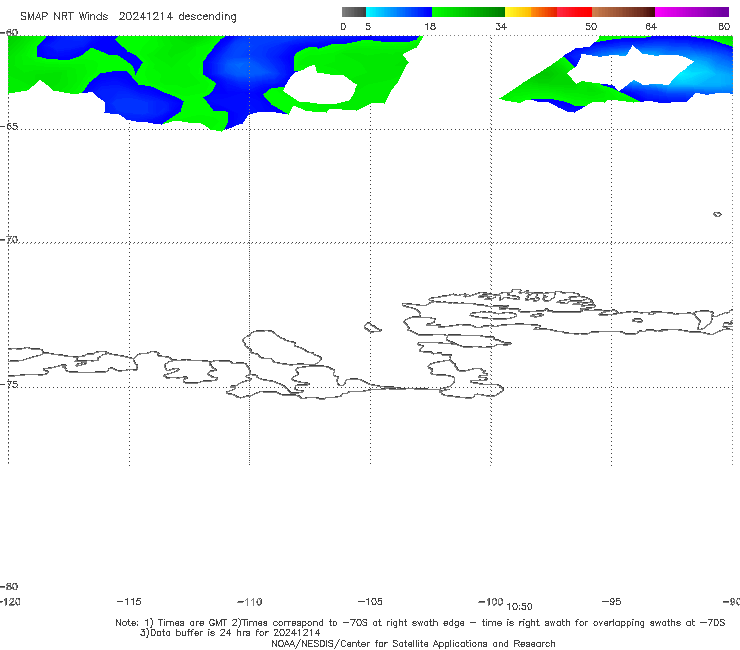Click the '-80' latitude axis label
The width and height of the screenshot is (740, 650).
[x=9, y=586]
